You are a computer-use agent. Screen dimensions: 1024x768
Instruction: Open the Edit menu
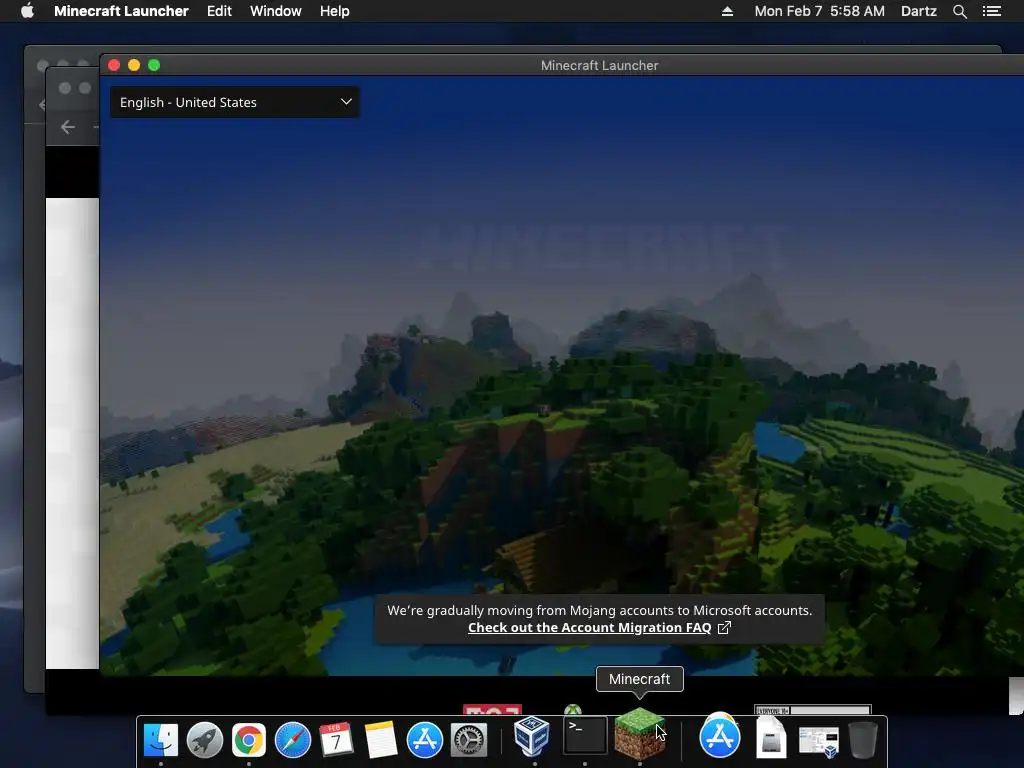pos(219,11)
